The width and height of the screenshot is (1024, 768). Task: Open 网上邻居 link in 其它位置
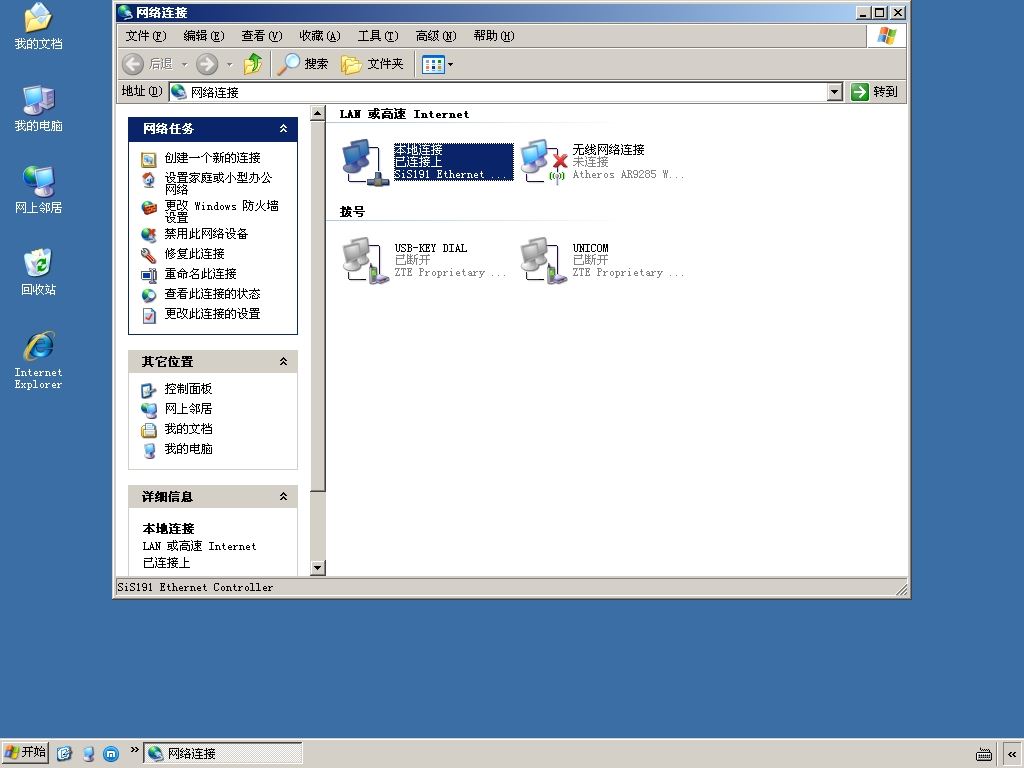pos(188,409)
